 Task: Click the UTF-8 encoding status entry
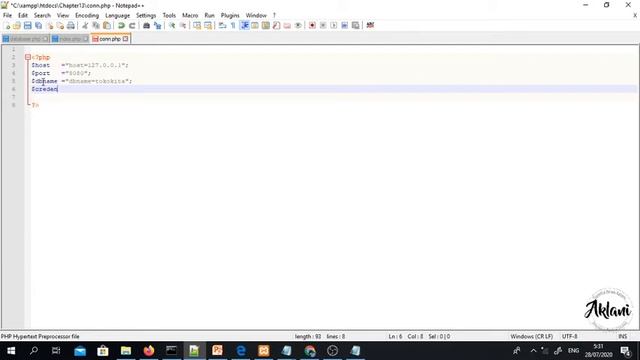click(569, 337)
